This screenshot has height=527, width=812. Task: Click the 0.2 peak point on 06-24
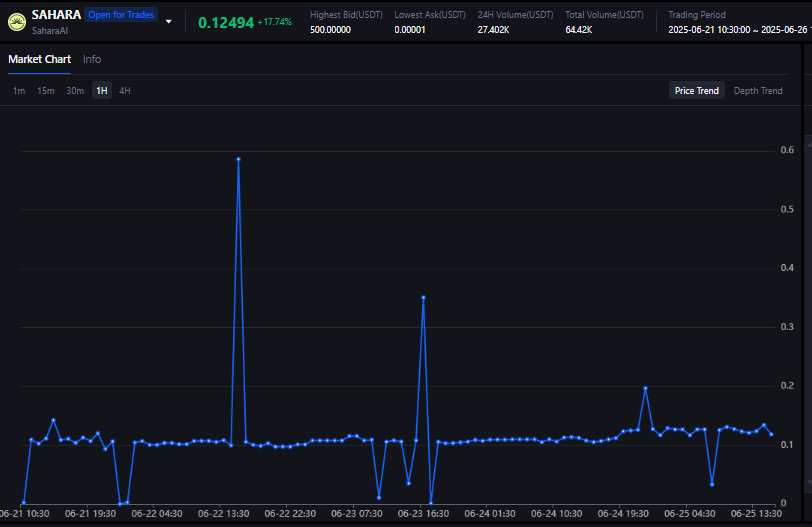point(645,388)
